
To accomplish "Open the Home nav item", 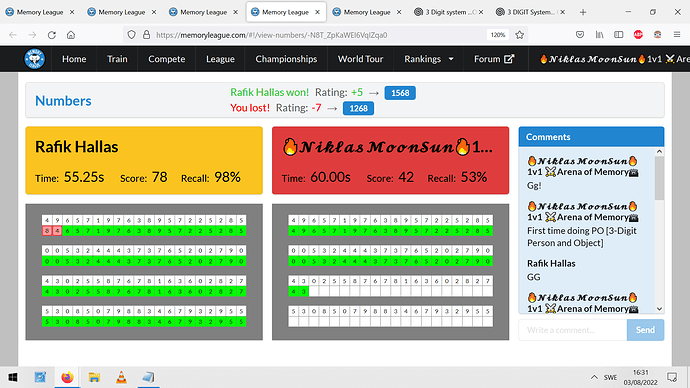I will [74, 59].
